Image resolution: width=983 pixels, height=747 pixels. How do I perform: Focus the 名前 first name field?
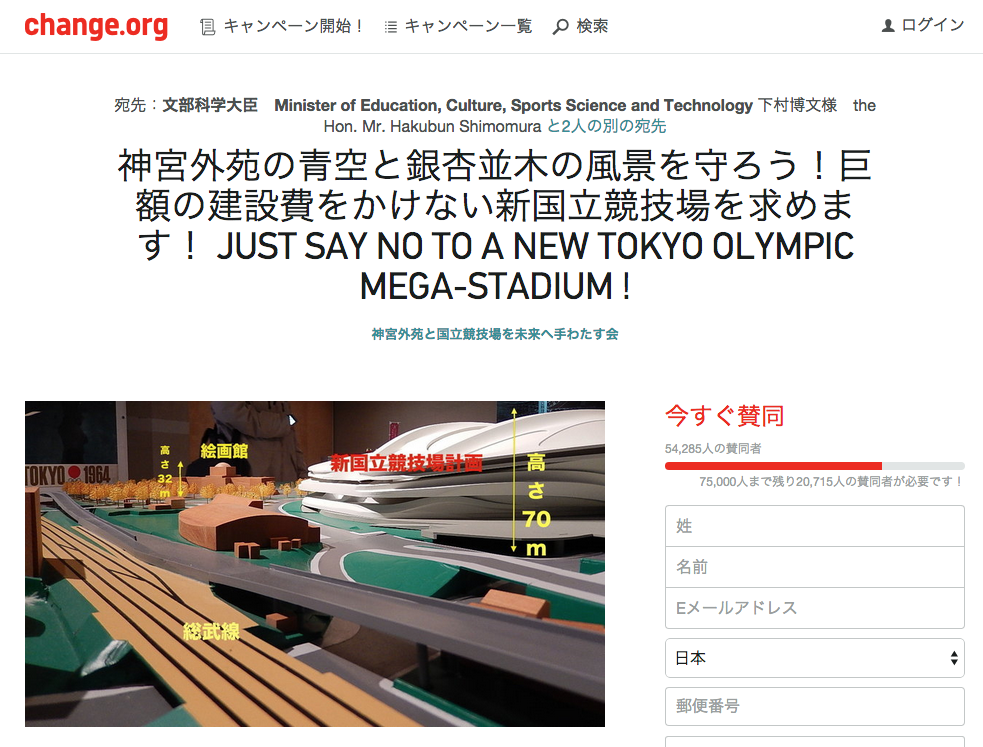[814, 567]
